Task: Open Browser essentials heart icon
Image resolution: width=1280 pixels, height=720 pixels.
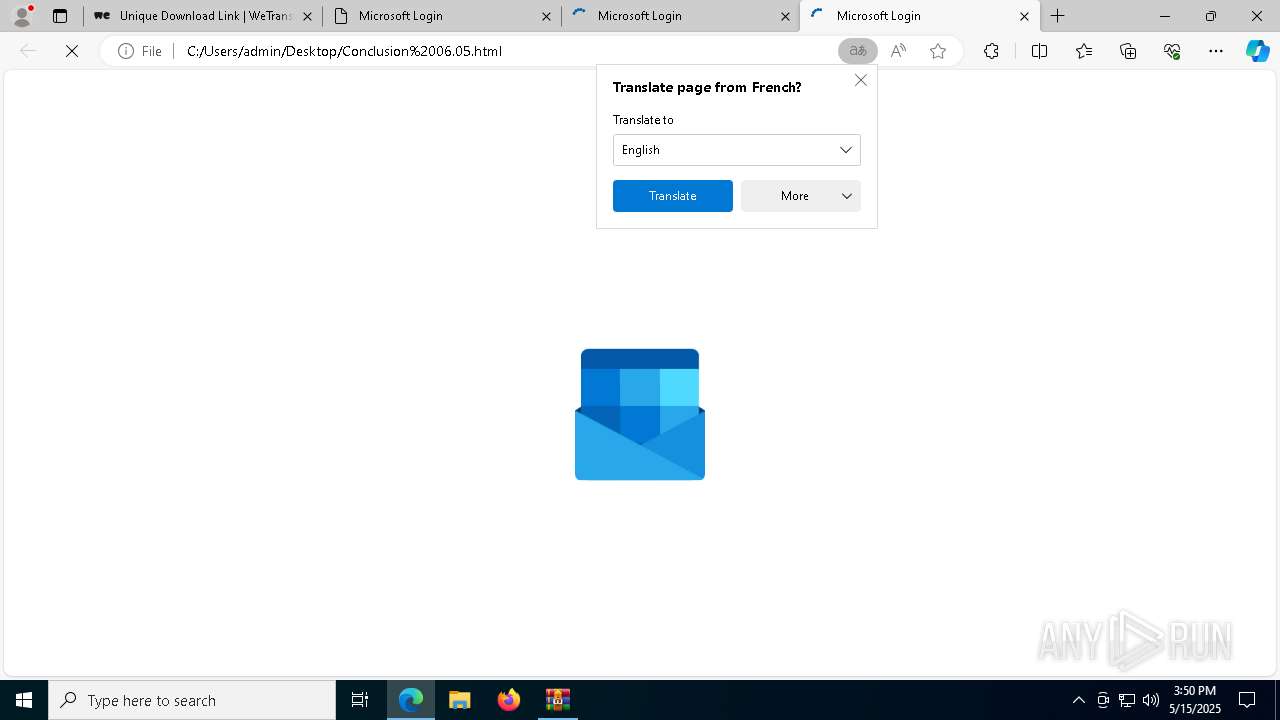Action: click(x=1172, y=51)
